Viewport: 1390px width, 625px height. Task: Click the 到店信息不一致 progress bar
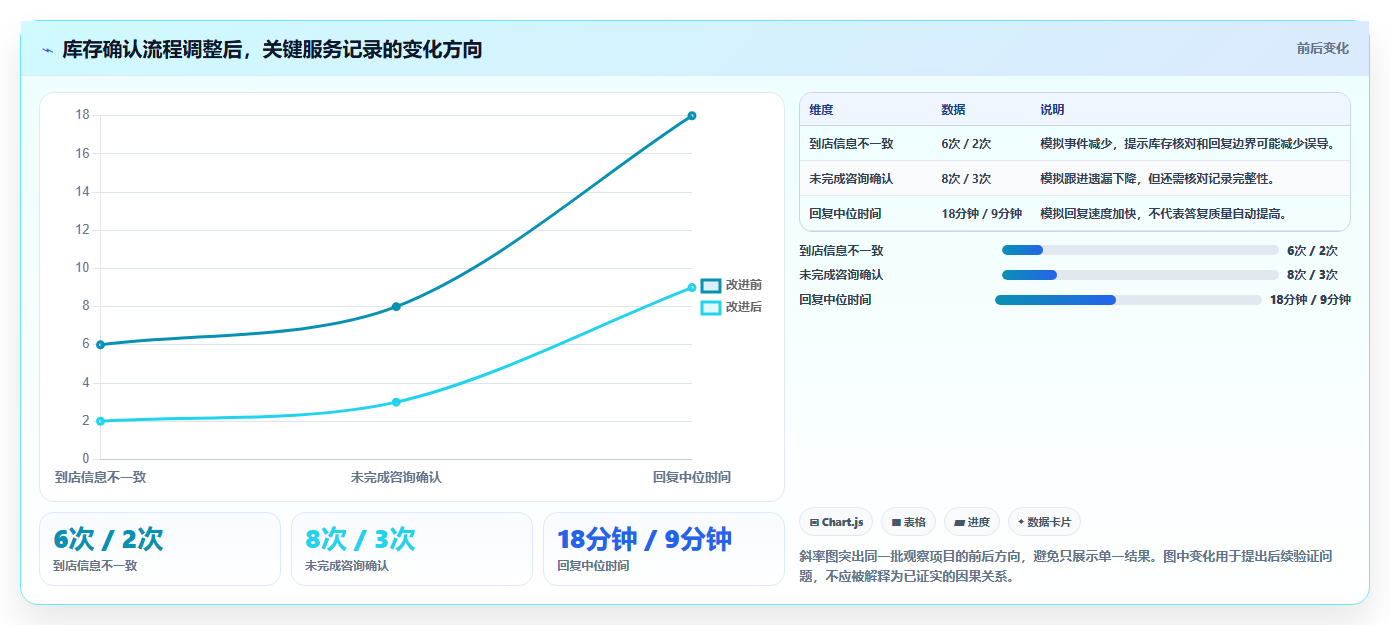point(1140,250)
